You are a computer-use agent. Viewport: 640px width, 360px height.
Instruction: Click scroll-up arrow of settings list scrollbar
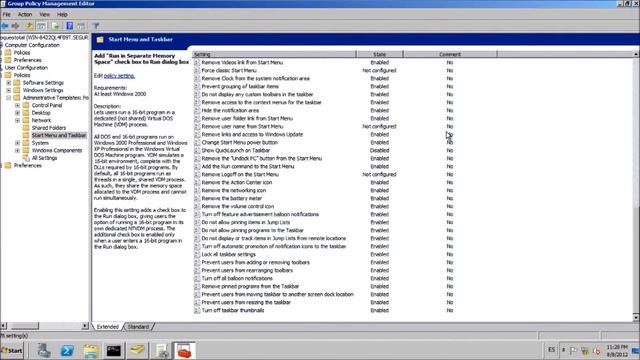coord(636,54)
